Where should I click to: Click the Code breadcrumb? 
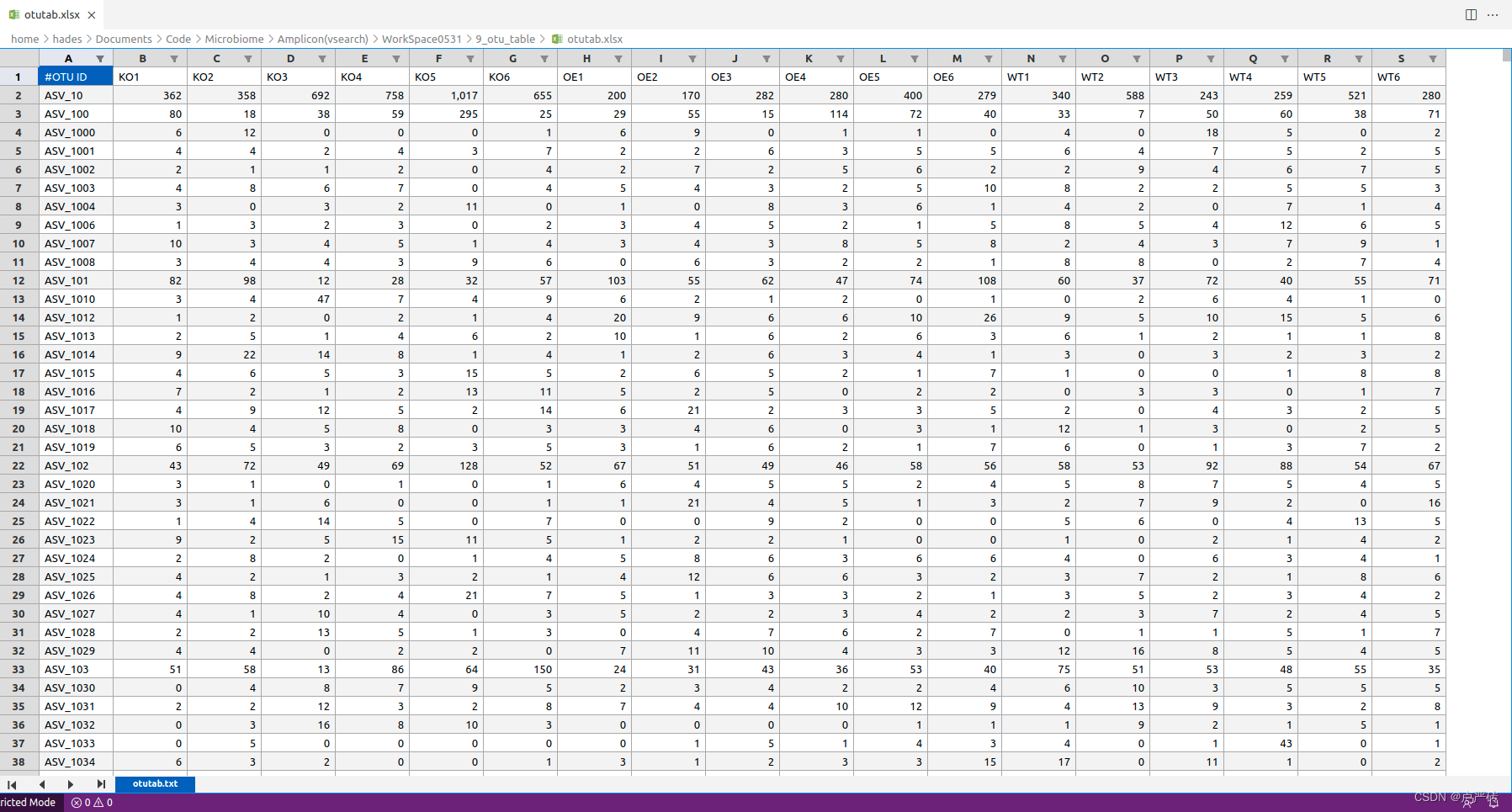178,39
